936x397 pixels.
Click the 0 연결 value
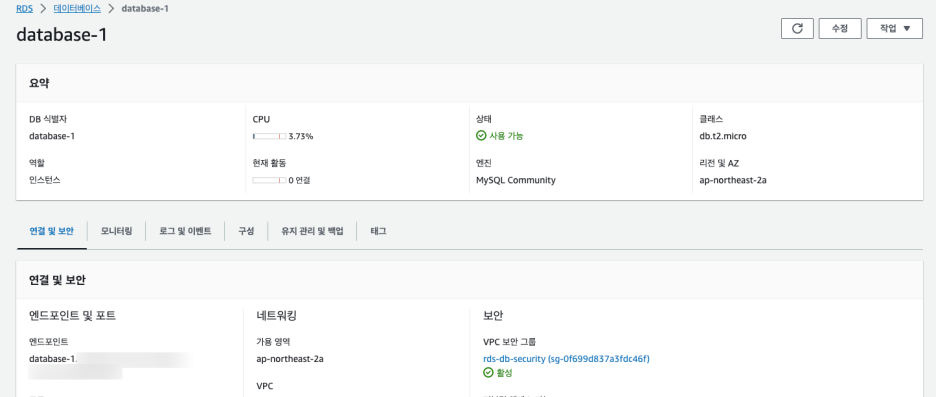[299, 180]
